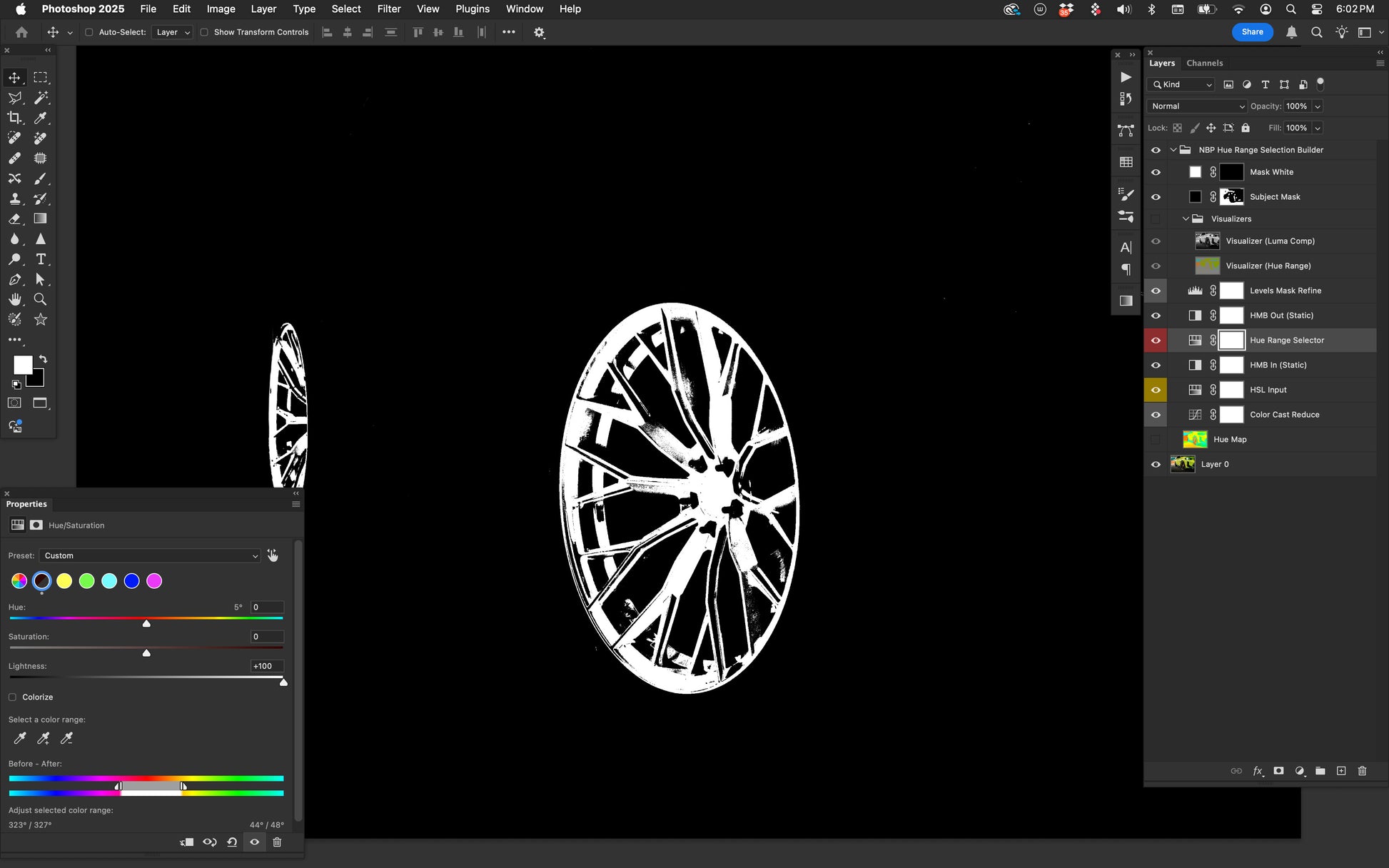This screenshot has height=868, width=1389.
Task: Select the Lasso tool
Action: tap(14, 98)
